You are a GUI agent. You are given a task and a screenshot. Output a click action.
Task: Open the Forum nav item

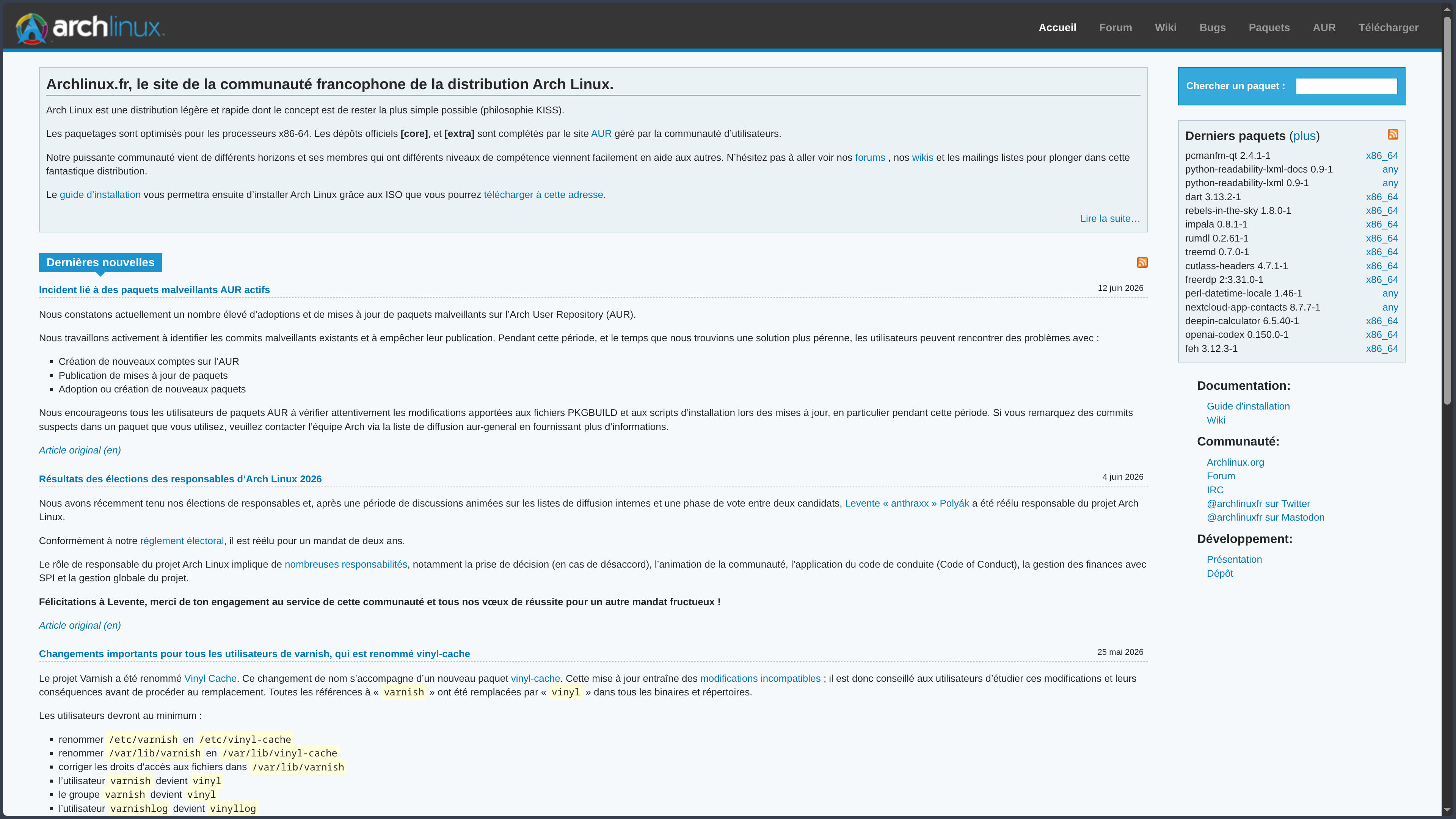click(x=1115, y=28)
